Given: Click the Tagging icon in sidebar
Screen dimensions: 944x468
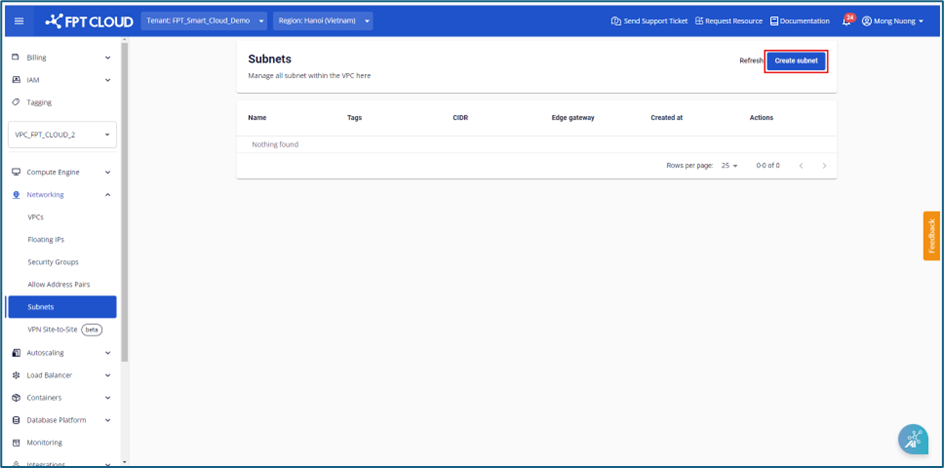Looking at the screenshot, I should [16, 102].
